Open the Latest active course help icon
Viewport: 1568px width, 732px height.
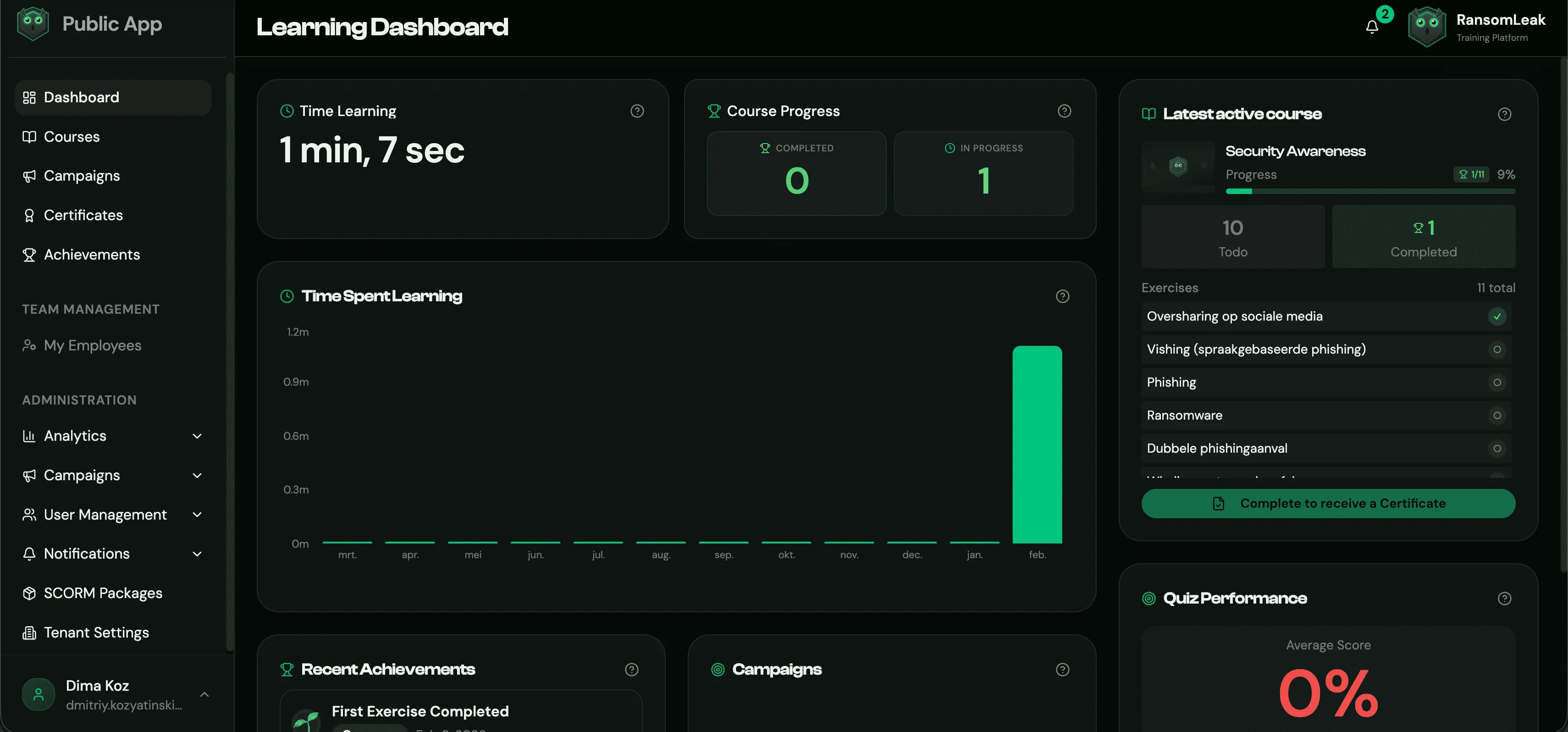coord(1504,114)
